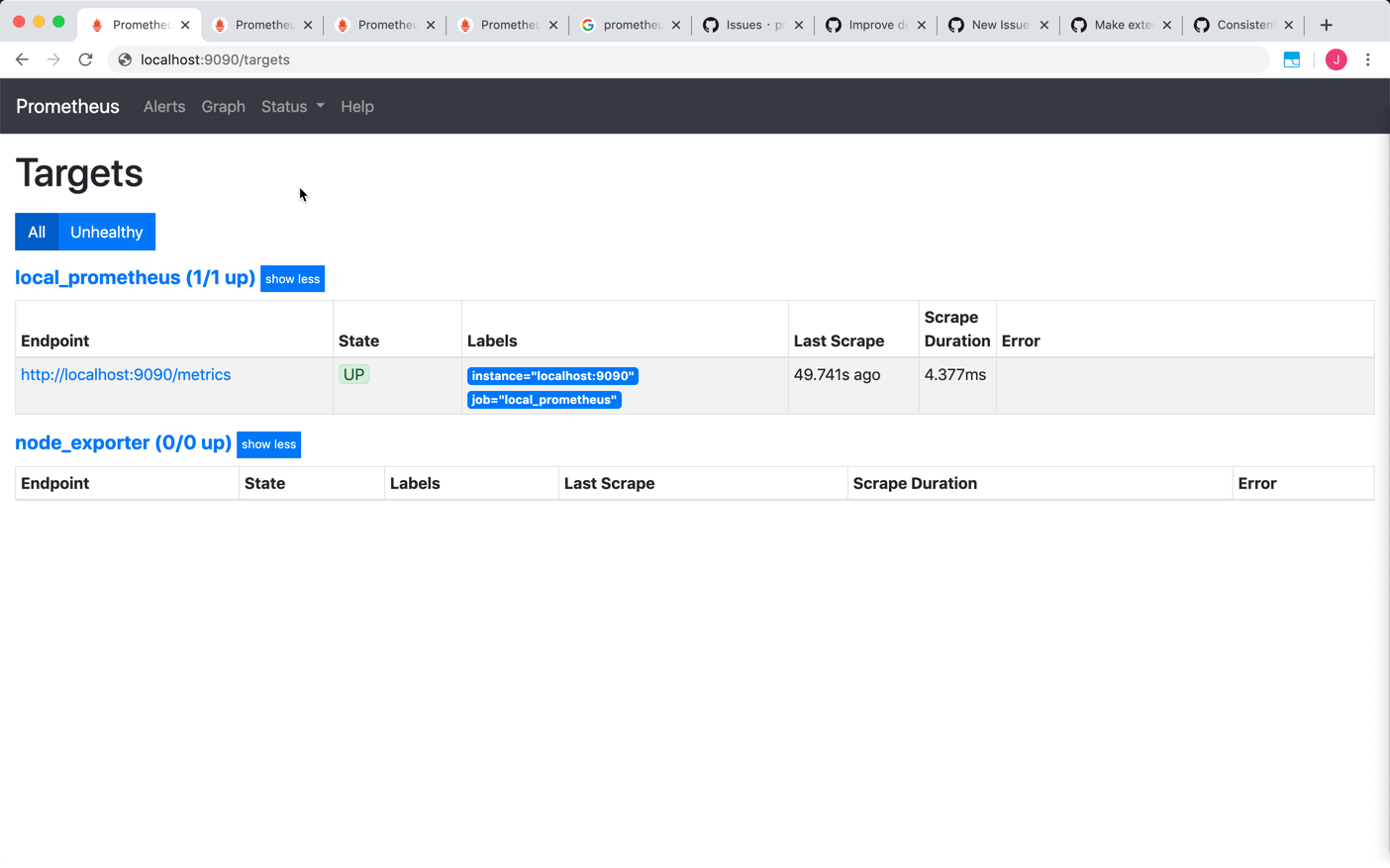Open the Chrome three-dot menu

pyautogui.click(x=1368, y=59)
